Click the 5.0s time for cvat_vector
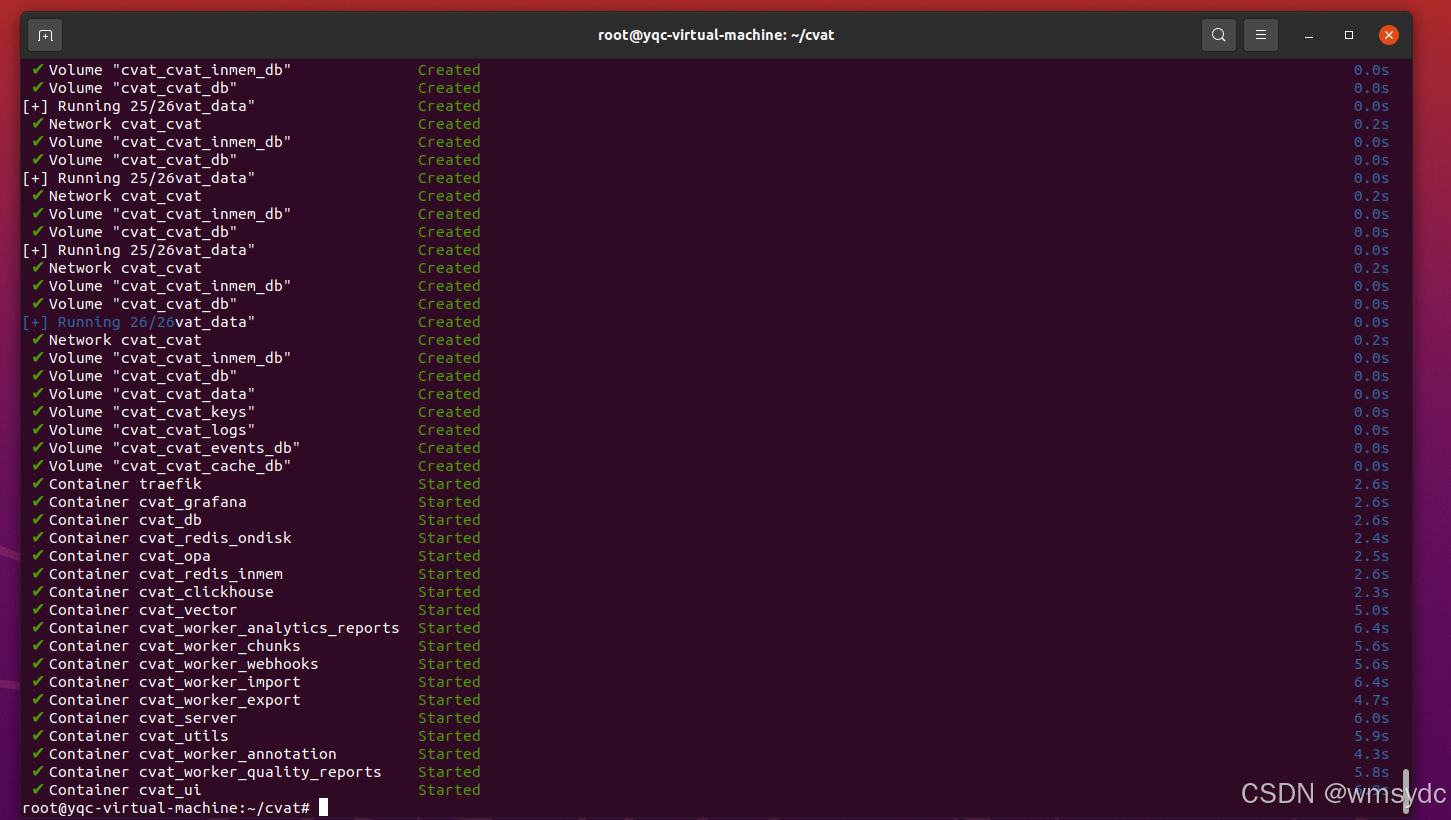The width and height of the screenshot is (1451, 820). (x=1371, y=610)
